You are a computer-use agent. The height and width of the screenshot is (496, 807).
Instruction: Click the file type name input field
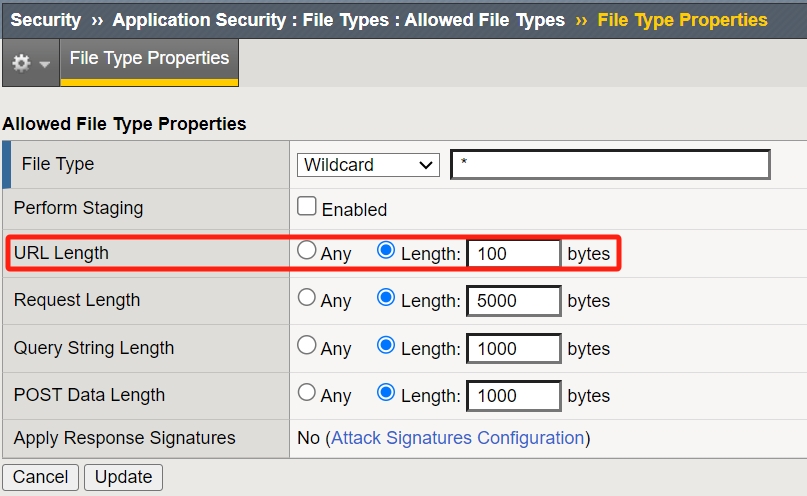(610, 165)
